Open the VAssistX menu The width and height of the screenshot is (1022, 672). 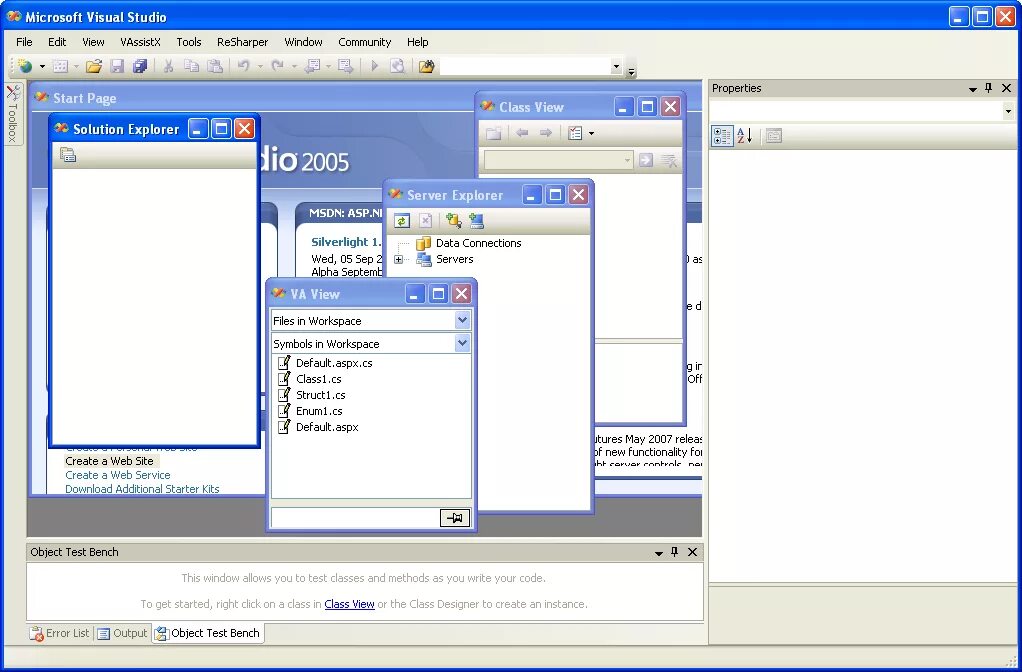[x=140, y=42]
